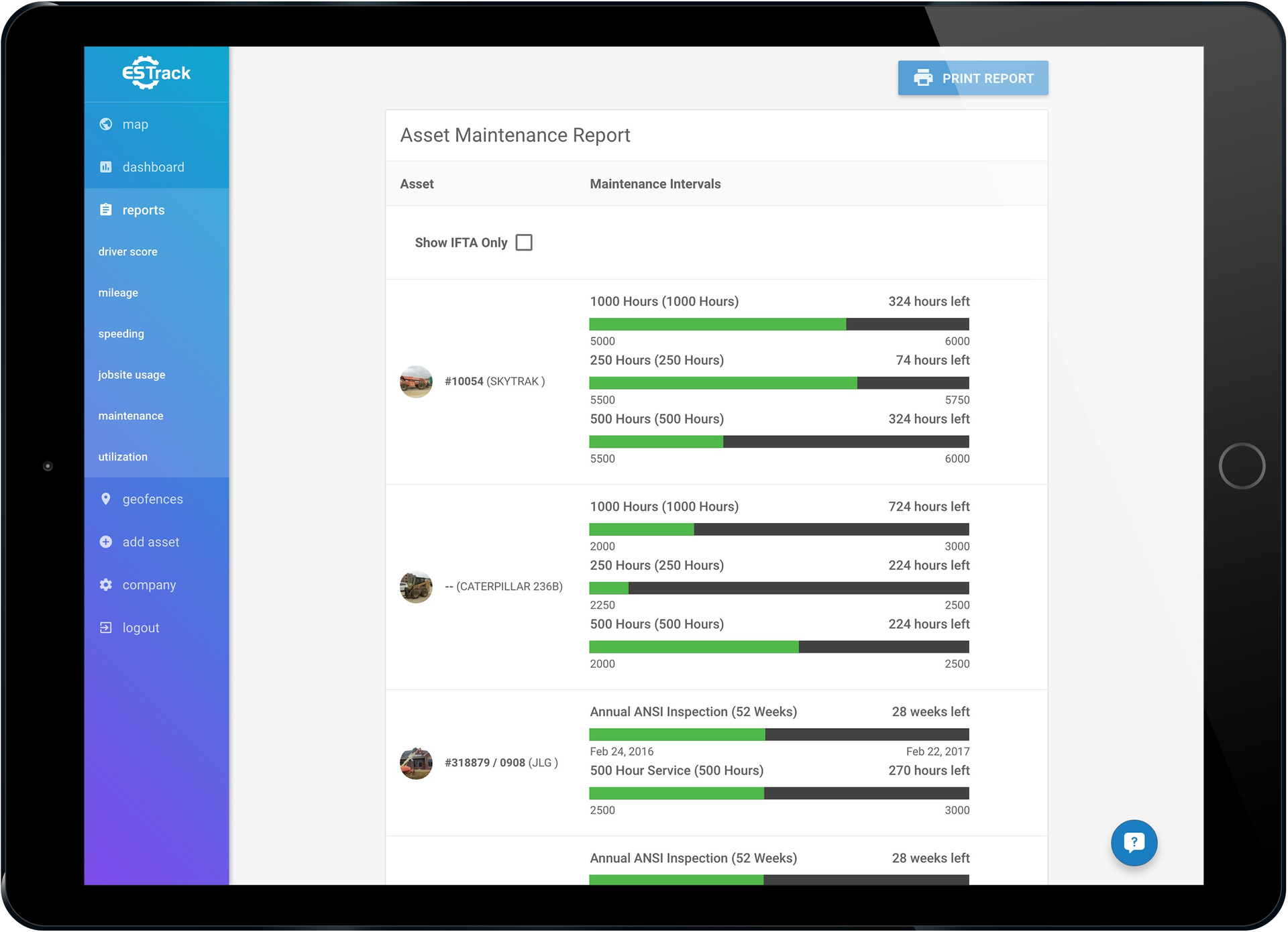Open the mileage report

[118, 292]
